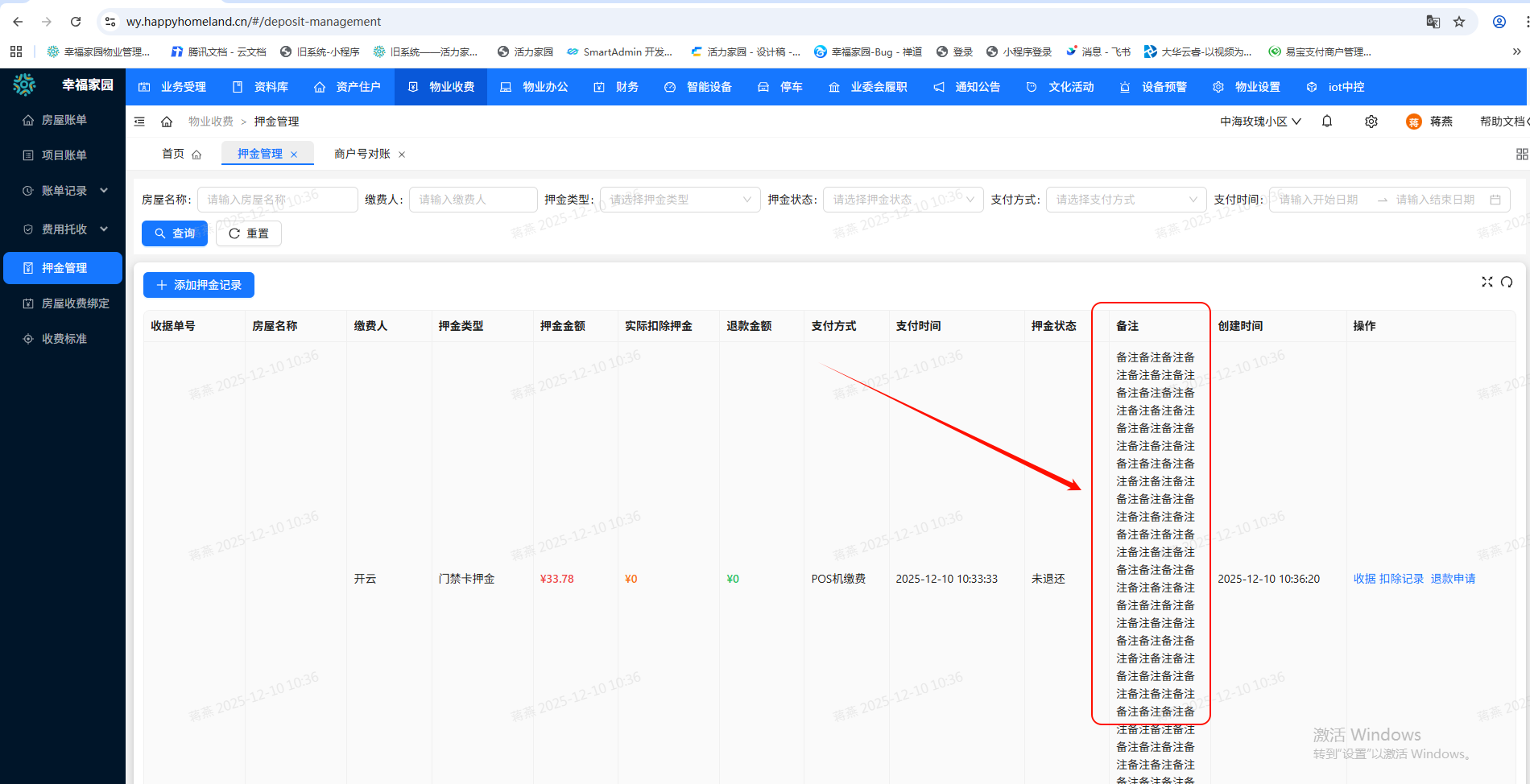Open the settings gear in header

[x=1371, y=122]
